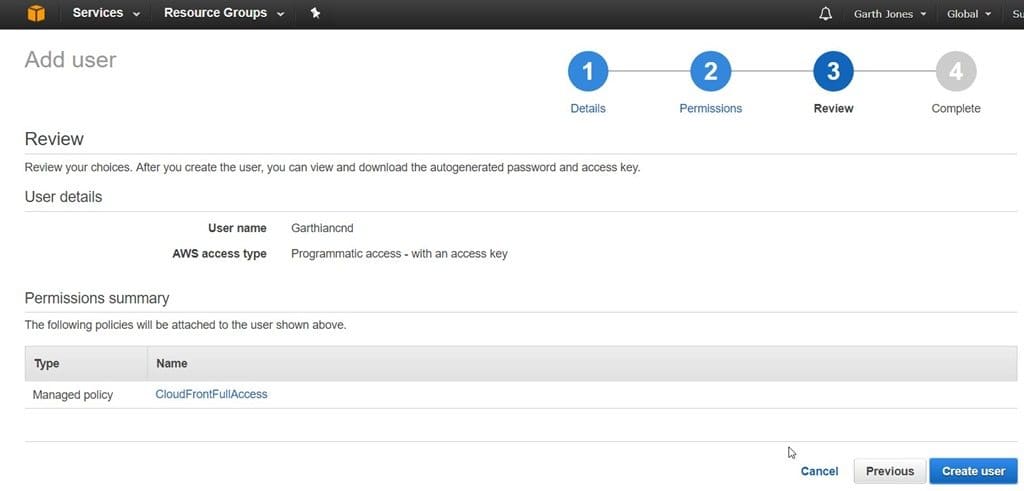
Task: Go to step 1 Details circle
Action: 588,71
